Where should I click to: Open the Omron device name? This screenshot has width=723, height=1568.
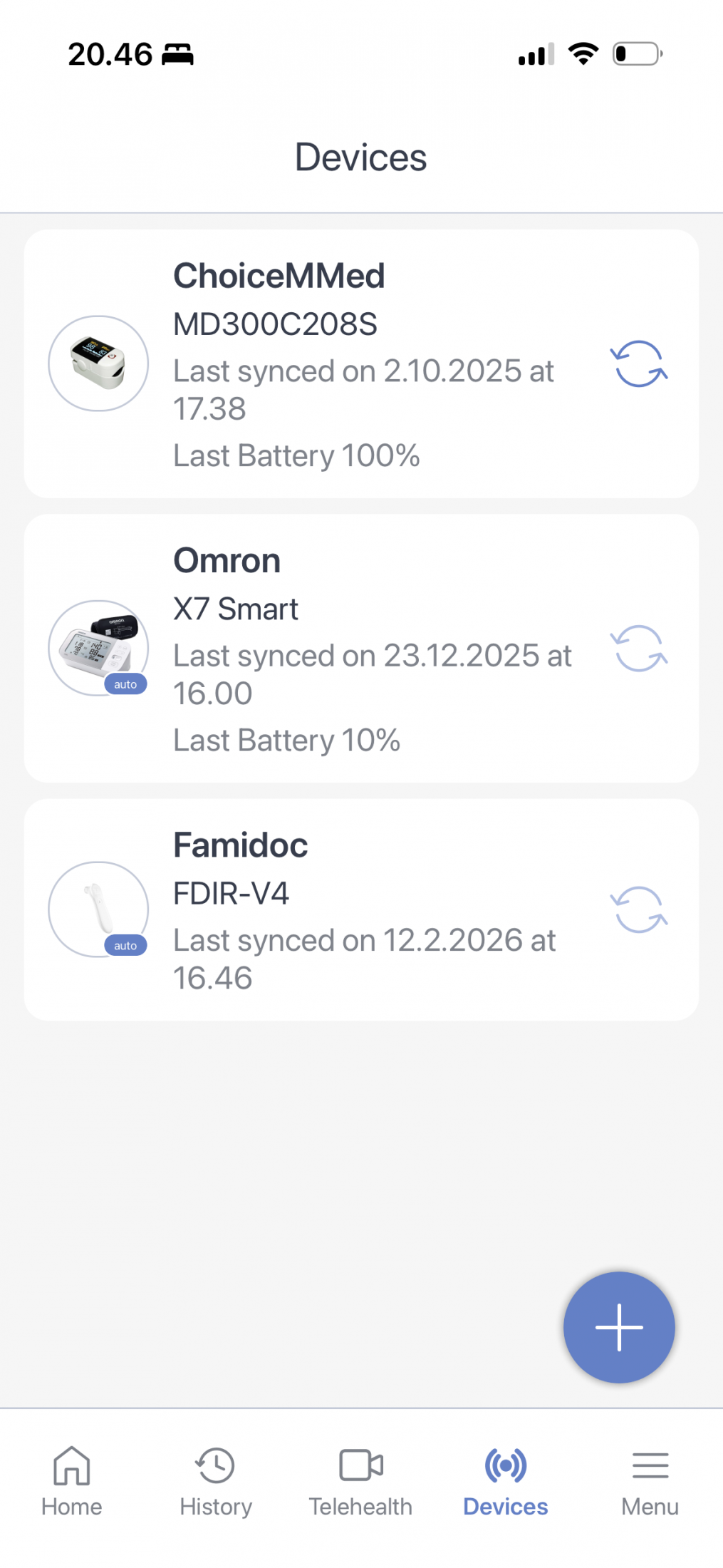pyautogui.click(x=227, y=560)
